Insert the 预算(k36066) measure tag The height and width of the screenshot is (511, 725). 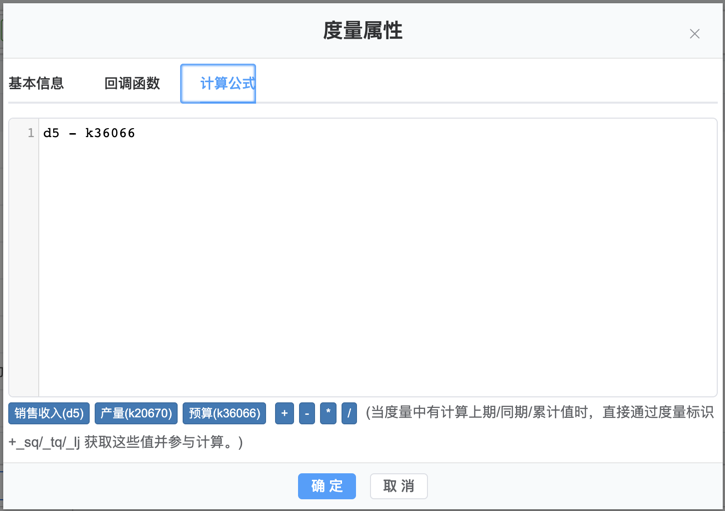coord(224,413)
